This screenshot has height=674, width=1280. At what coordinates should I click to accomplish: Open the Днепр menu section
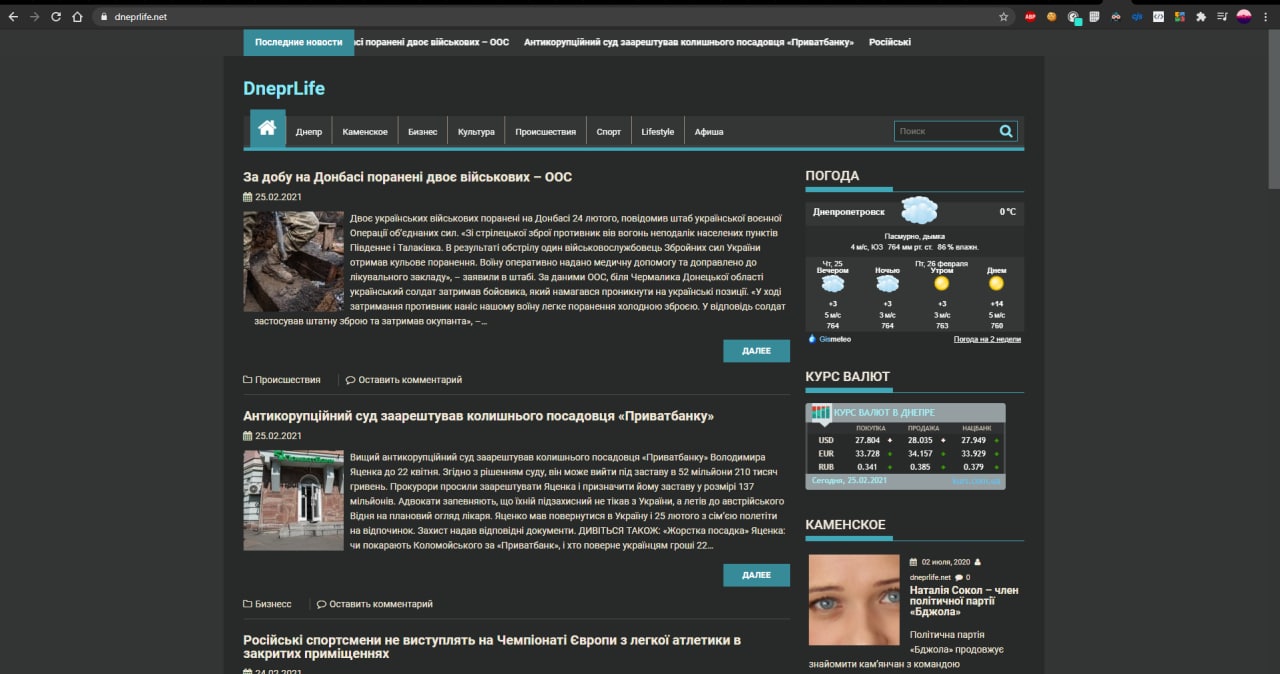pyautogui.click(x=309, y=132)
